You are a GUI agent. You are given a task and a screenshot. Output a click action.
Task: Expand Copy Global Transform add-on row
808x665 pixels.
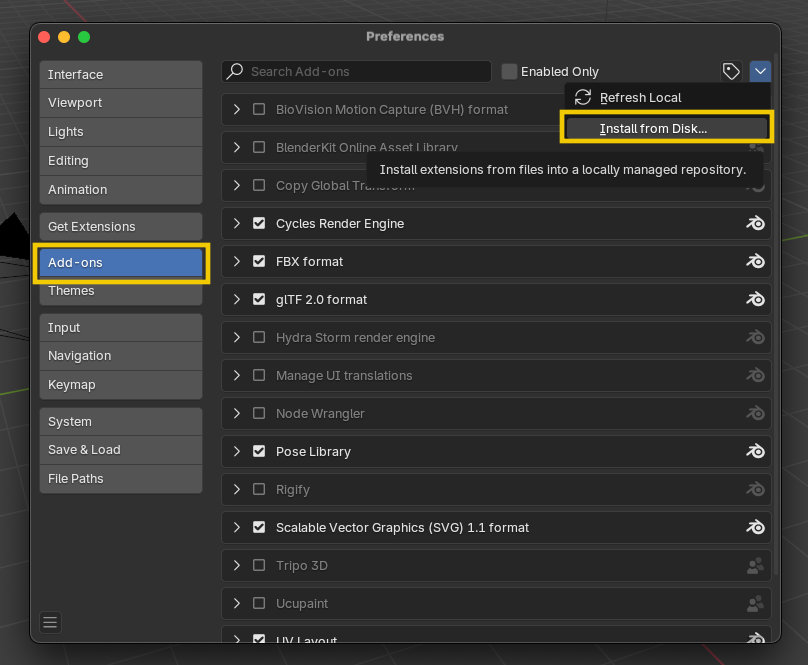click(x=237, y=185)
